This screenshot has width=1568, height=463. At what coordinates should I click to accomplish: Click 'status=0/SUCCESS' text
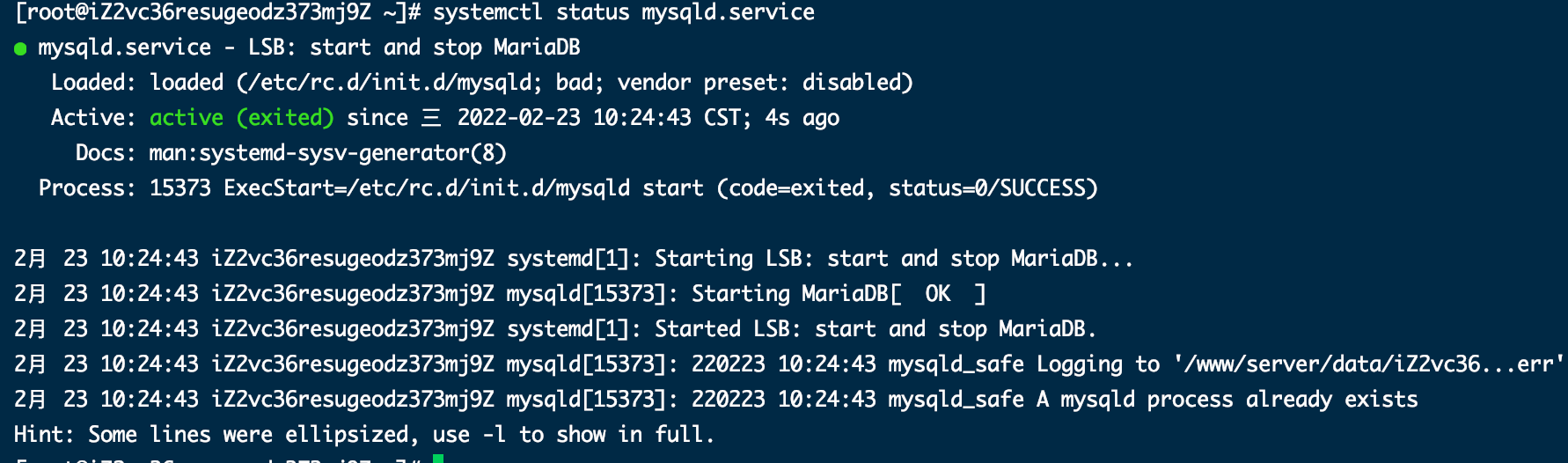986,188
